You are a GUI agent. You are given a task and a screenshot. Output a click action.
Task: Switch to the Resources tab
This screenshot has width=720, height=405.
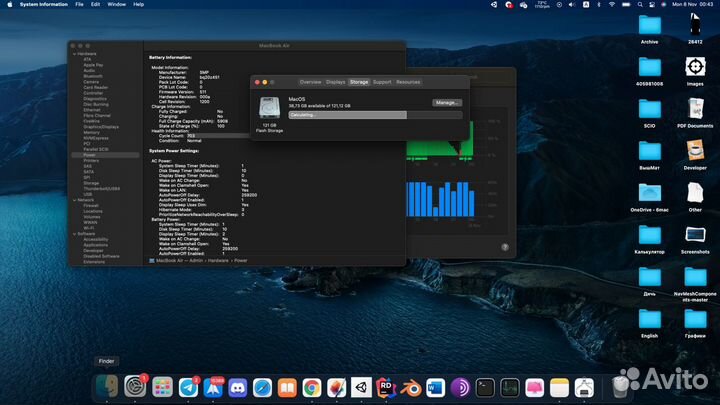point(408,82)
